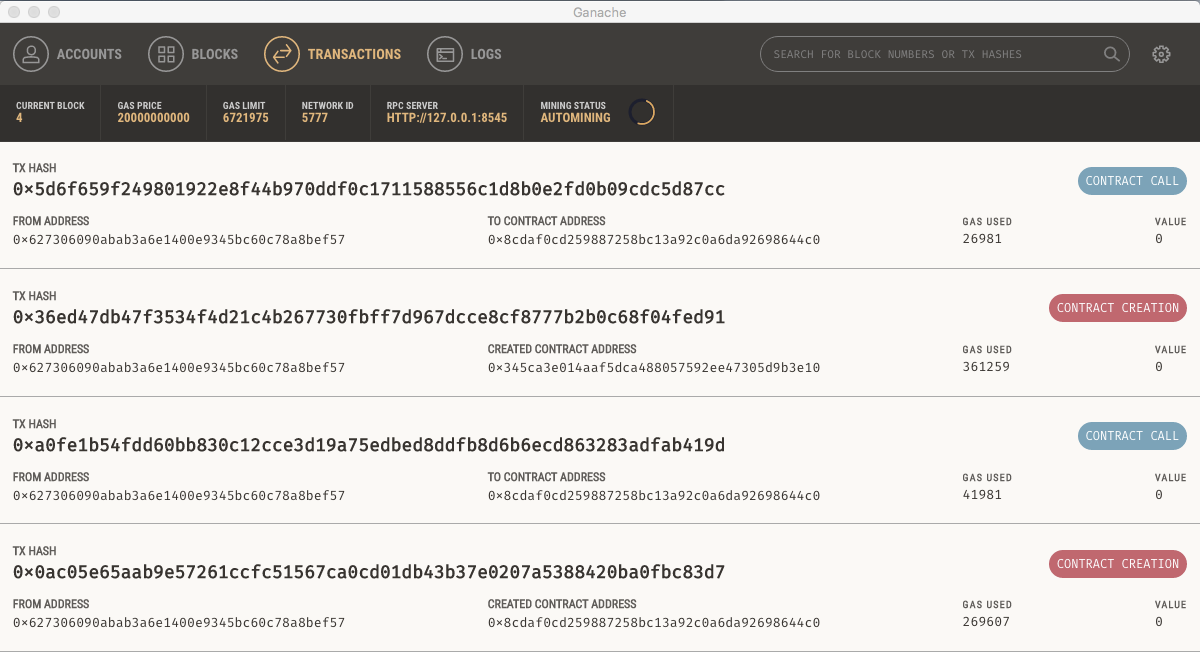This screenshot has width=1200, height=672.
Task: Click from address in the 0xa0fe transaction row
Action: pos(179,495)
